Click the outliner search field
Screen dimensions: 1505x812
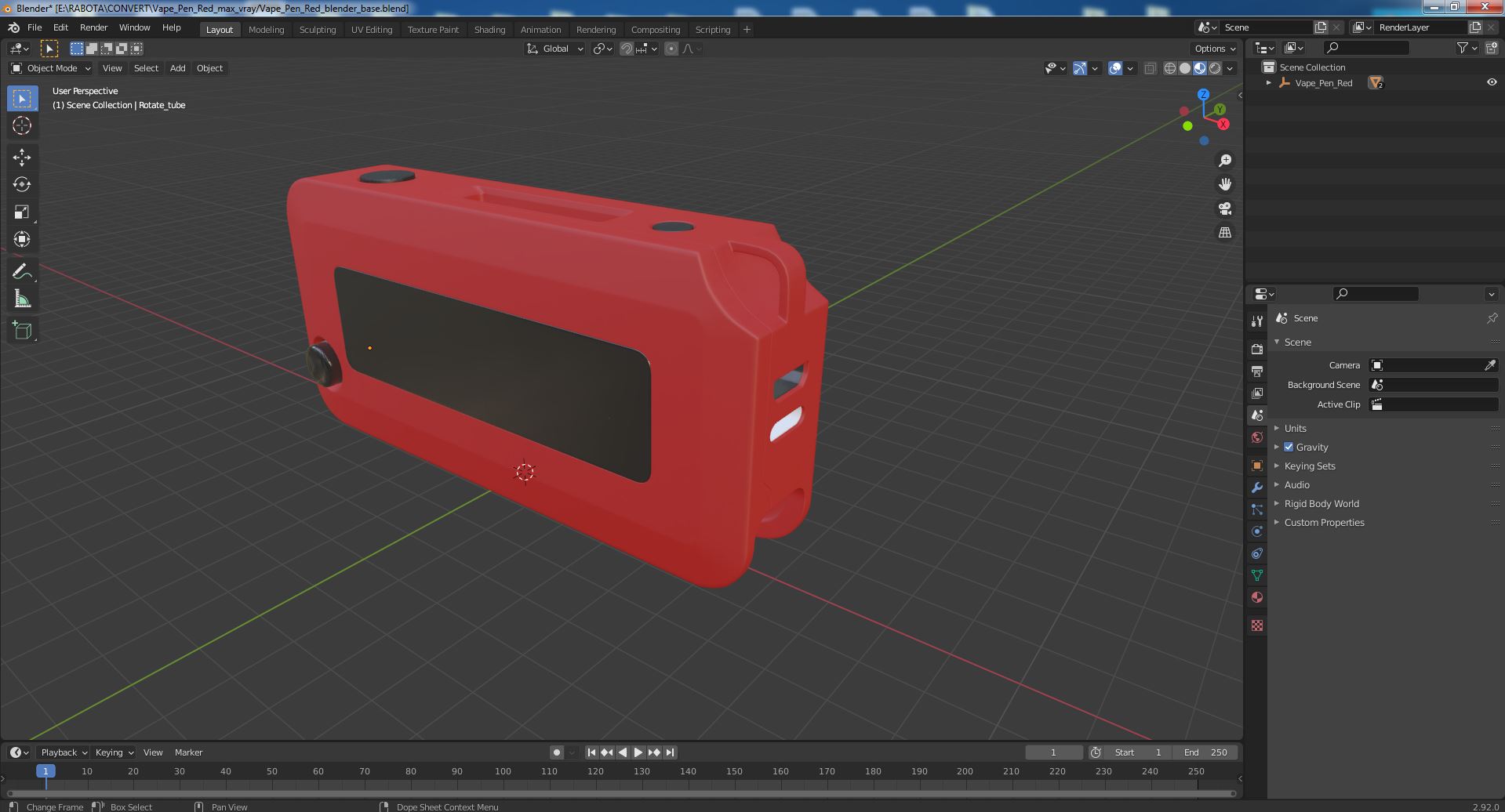pos(1365,48)
